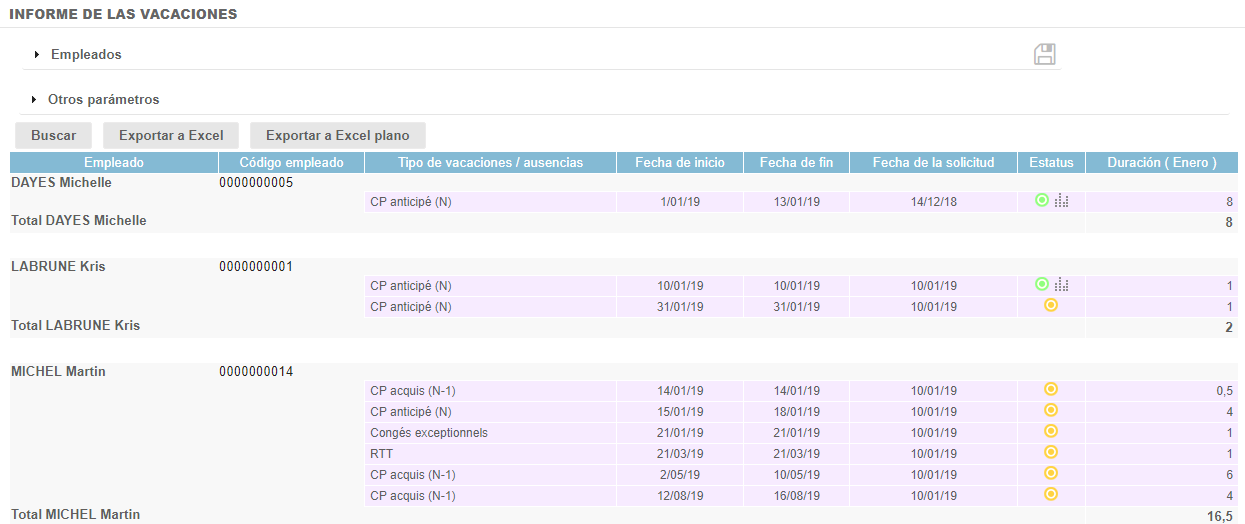Click the Código empleado column header
Viewport: 1245px width, 524px height.
(x=291, y=162)
